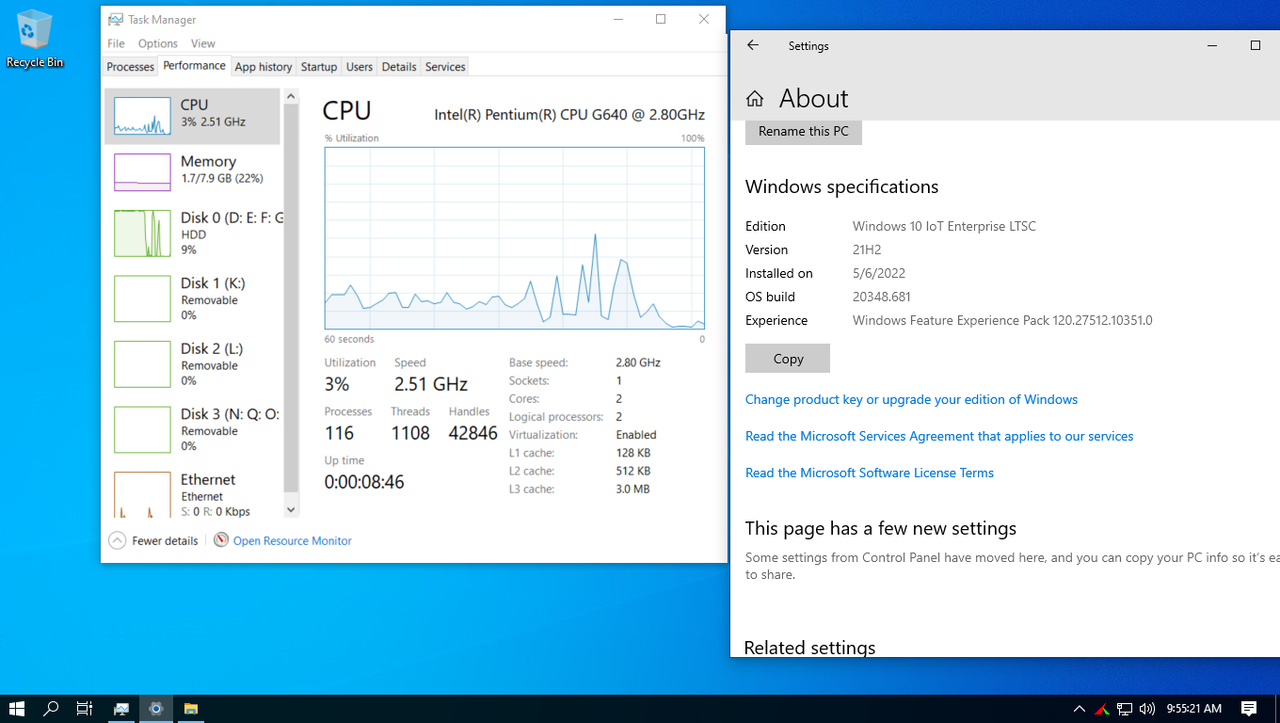
Task: Switch to the Processes tab
Action: click(130, 67)
